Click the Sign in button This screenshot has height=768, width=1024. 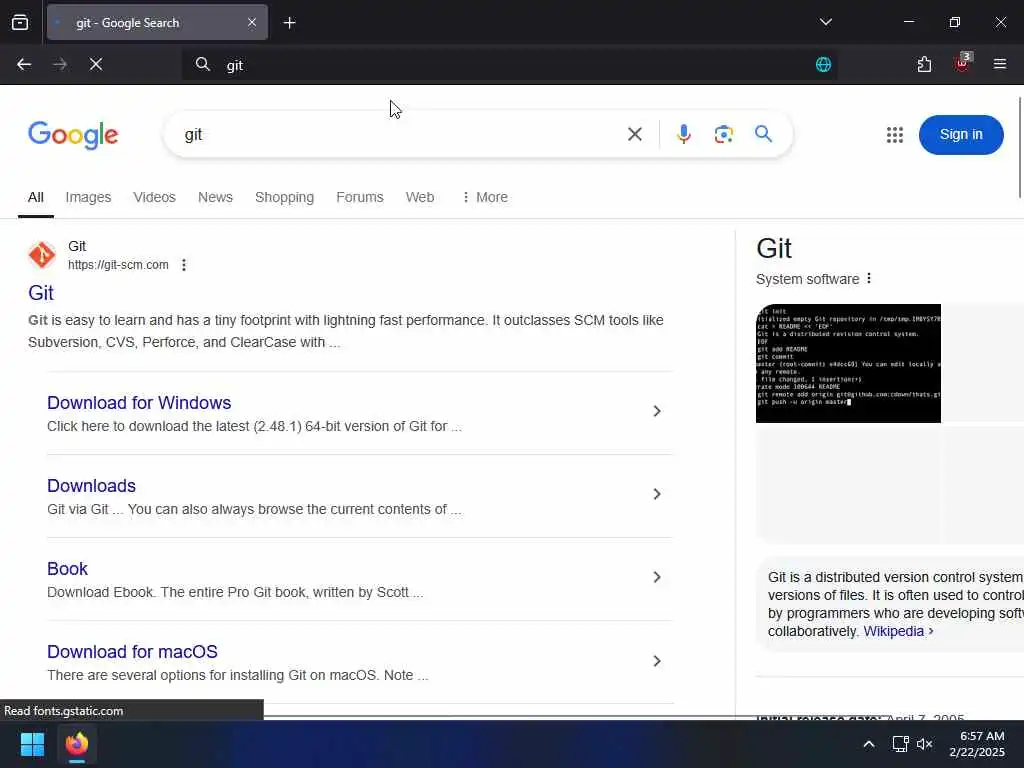[x=961, y=135]
